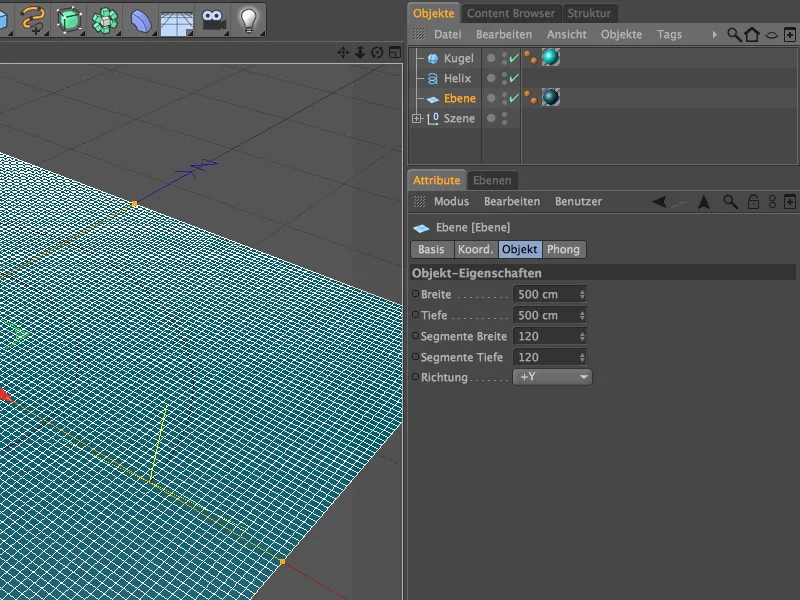
Task: Open the Richtung dropdown set to +Y
Action: [x=552, y=377]
